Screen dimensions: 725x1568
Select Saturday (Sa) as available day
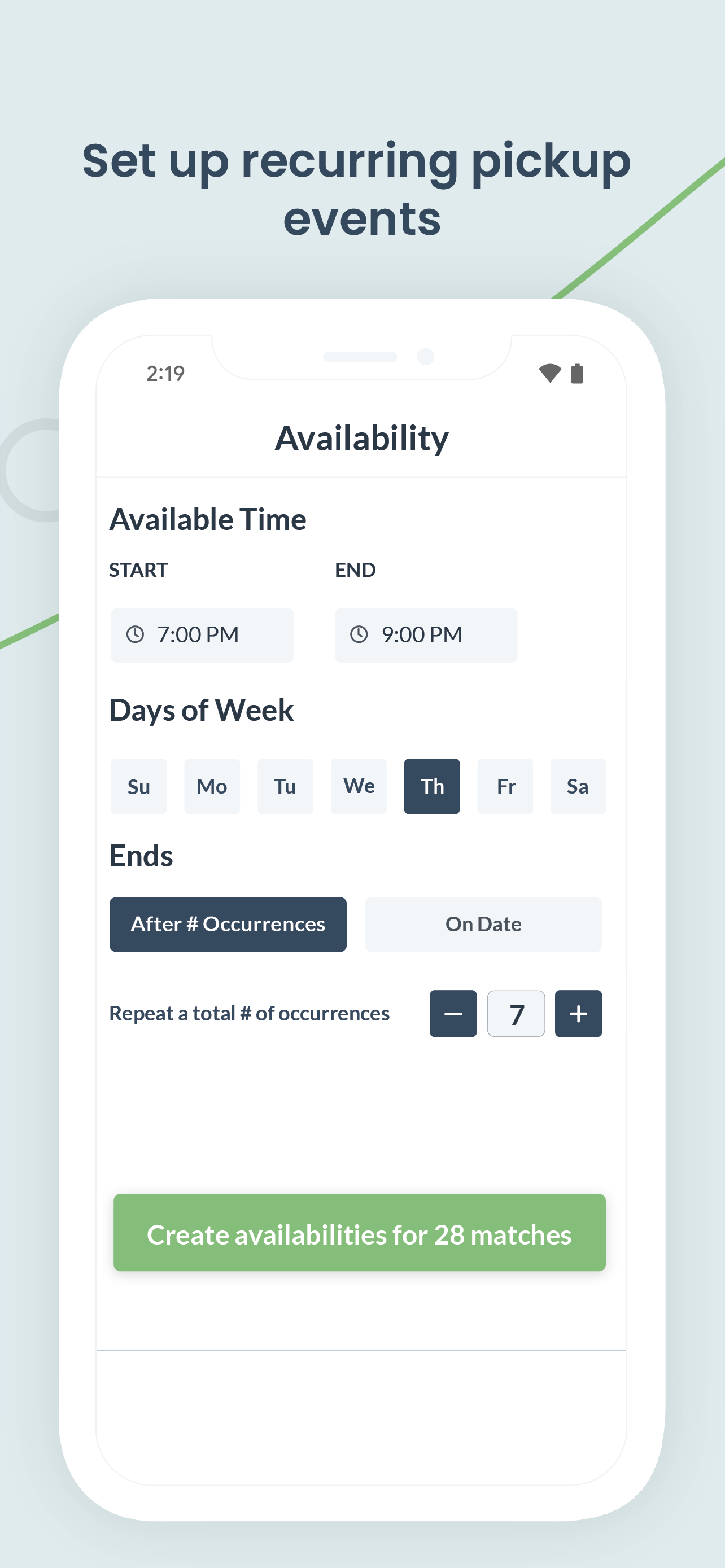(578, 786)
